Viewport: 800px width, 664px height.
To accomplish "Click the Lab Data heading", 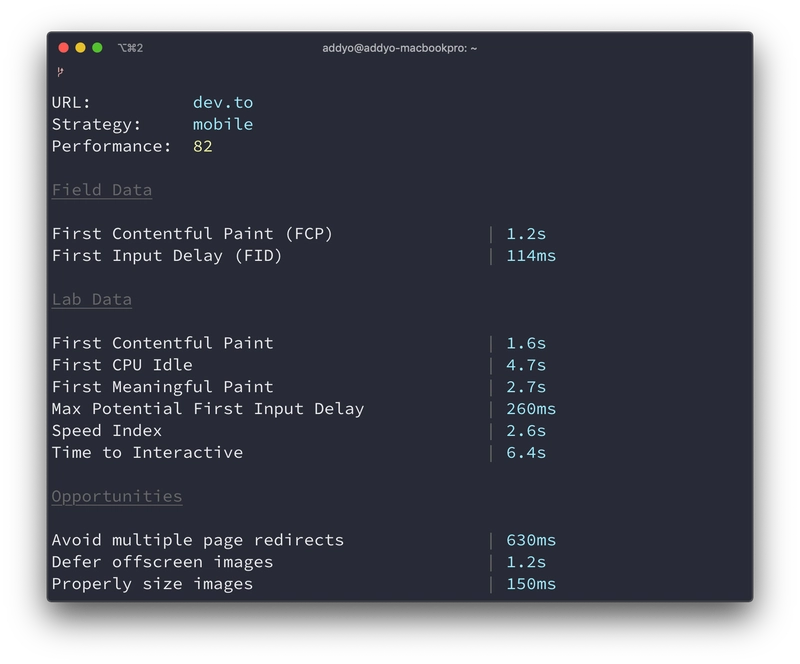I will 91,299.
